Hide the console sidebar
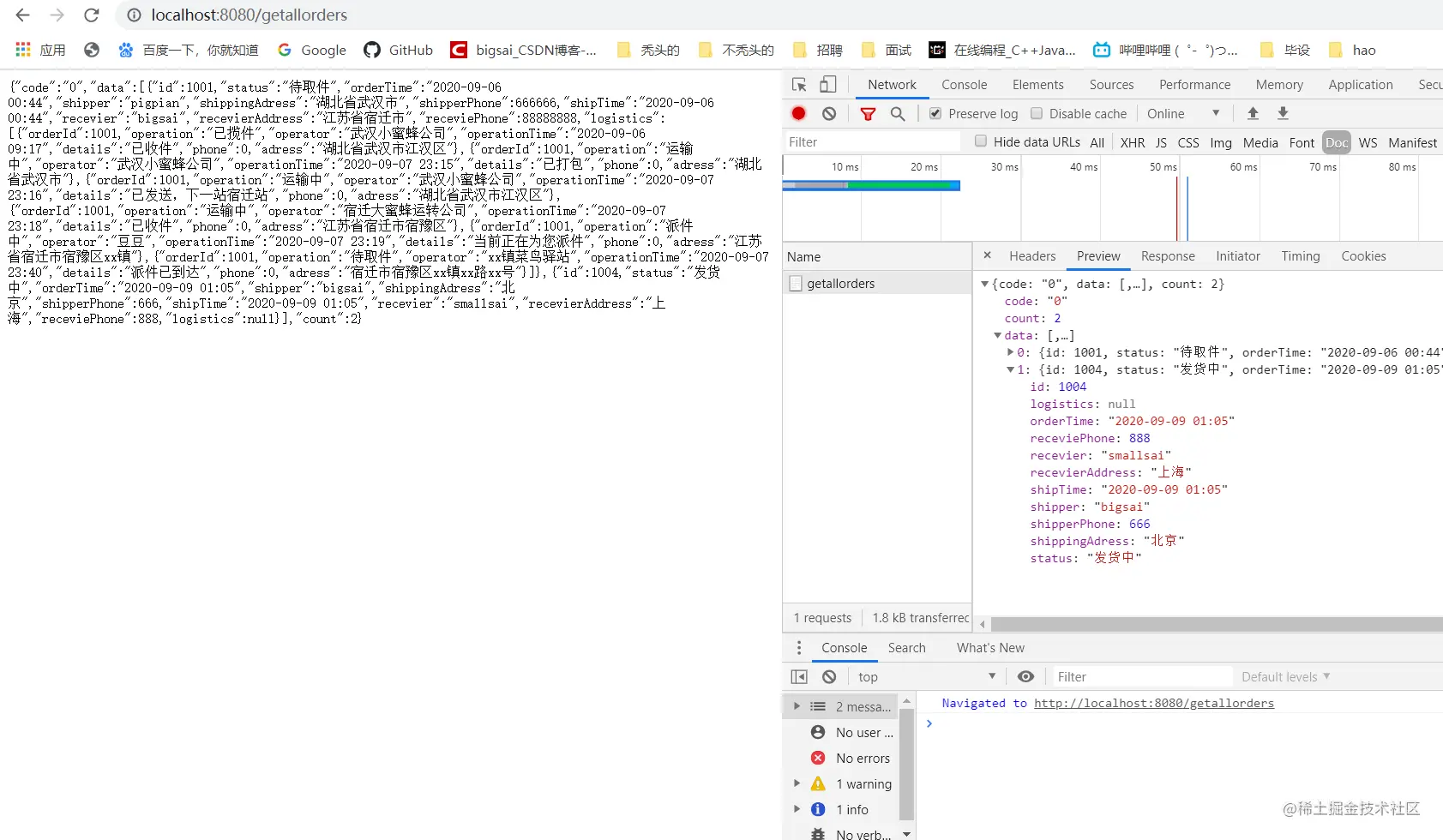Image resolution: width=1443 pixels, height=840 pixels. pos(799,676)
